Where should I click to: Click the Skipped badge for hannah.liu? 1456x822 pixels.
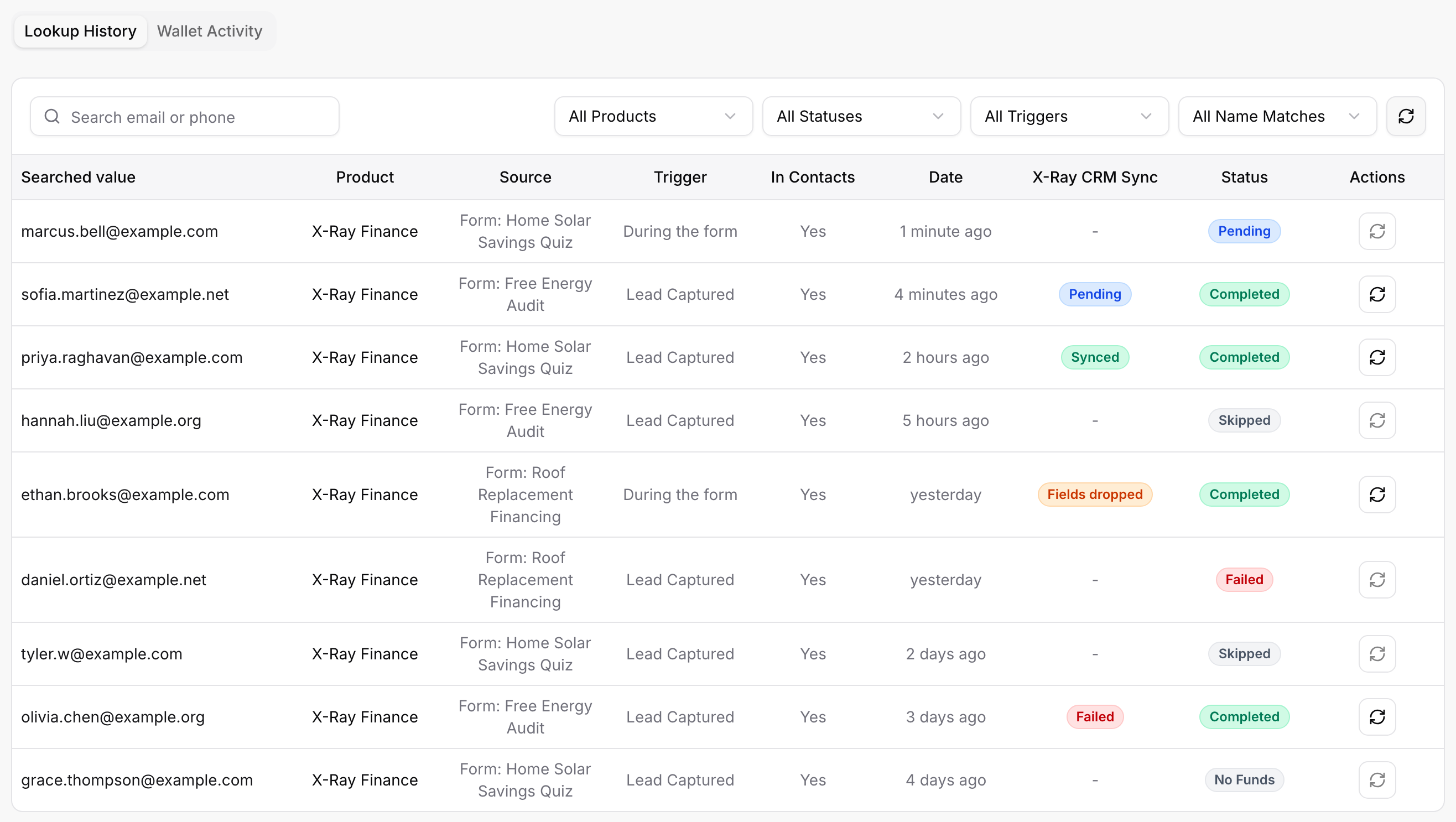(1244, 420)
